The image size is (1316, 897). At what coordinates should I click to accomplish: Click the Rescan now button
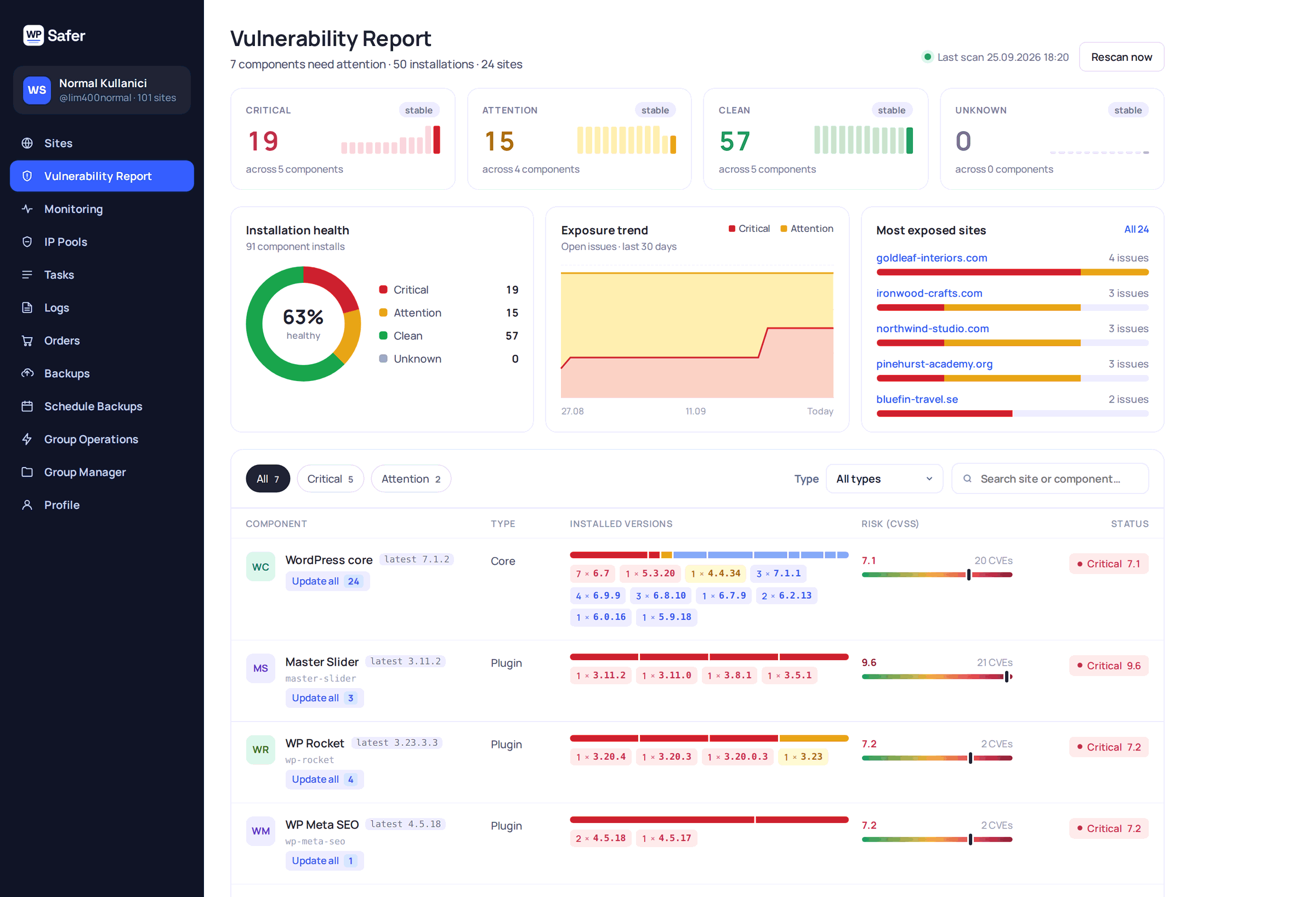click(x=1121, y=56)
